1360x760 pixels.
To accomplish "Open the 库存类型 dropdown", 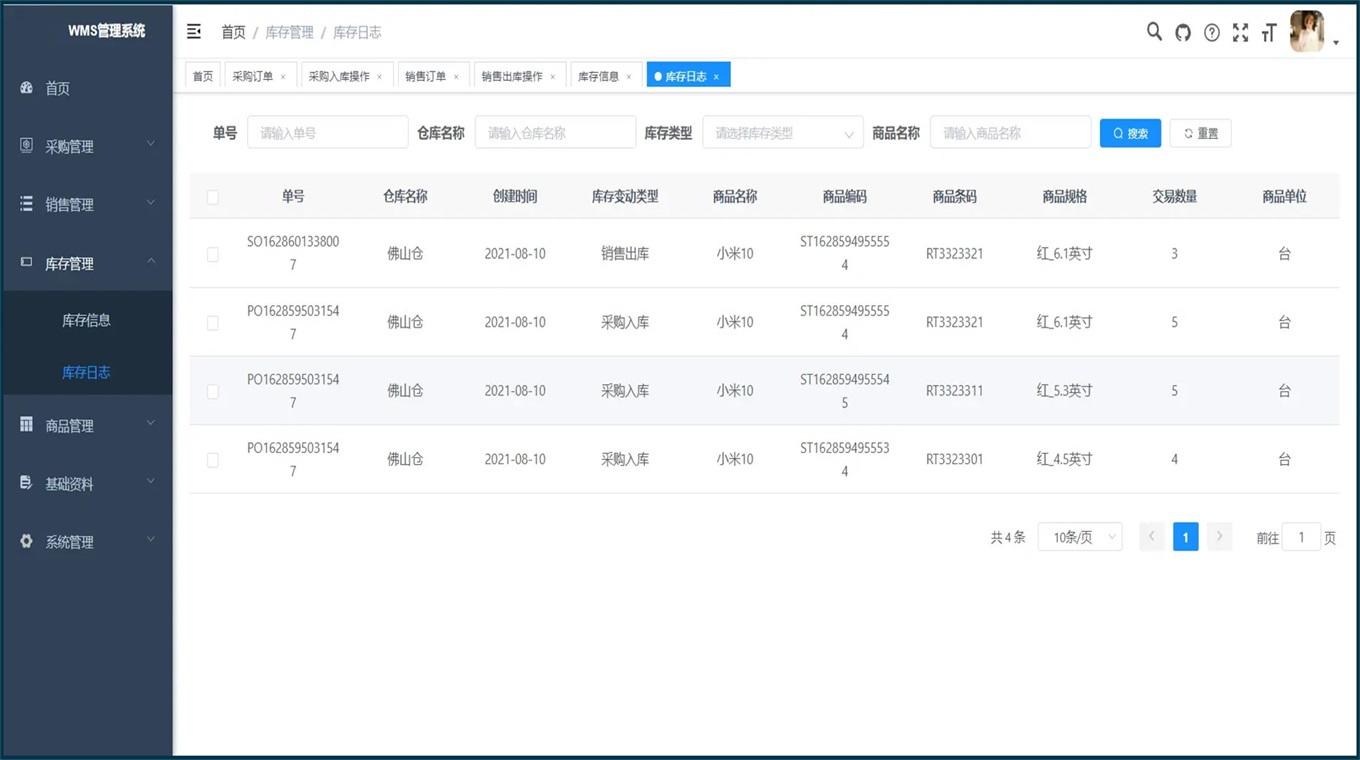I will (x=783, y=133).
